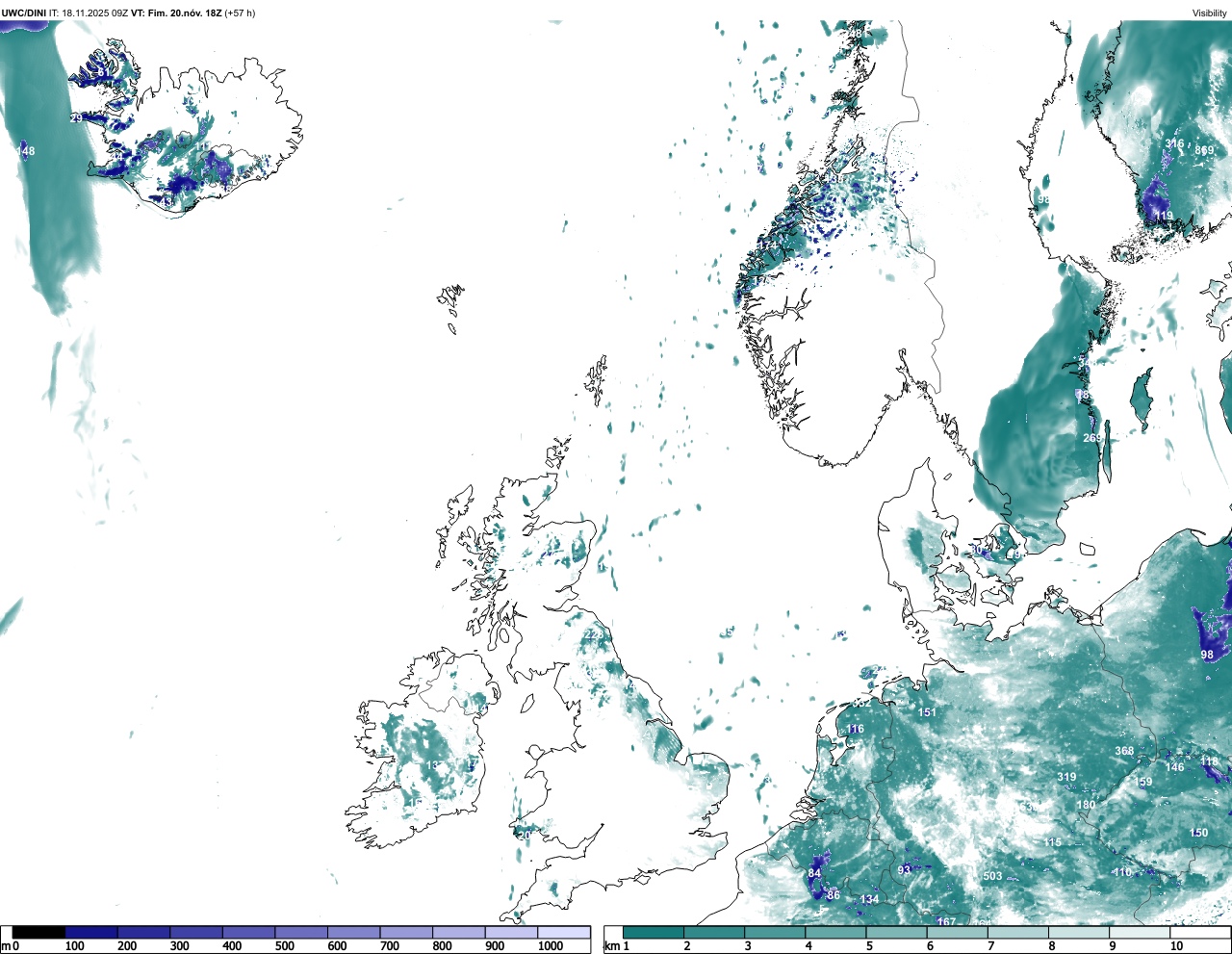Click the "167" value at the bottom edge
Viewport: 1232px width, 954px height.
pyautogui.click(x=946, y=922)
